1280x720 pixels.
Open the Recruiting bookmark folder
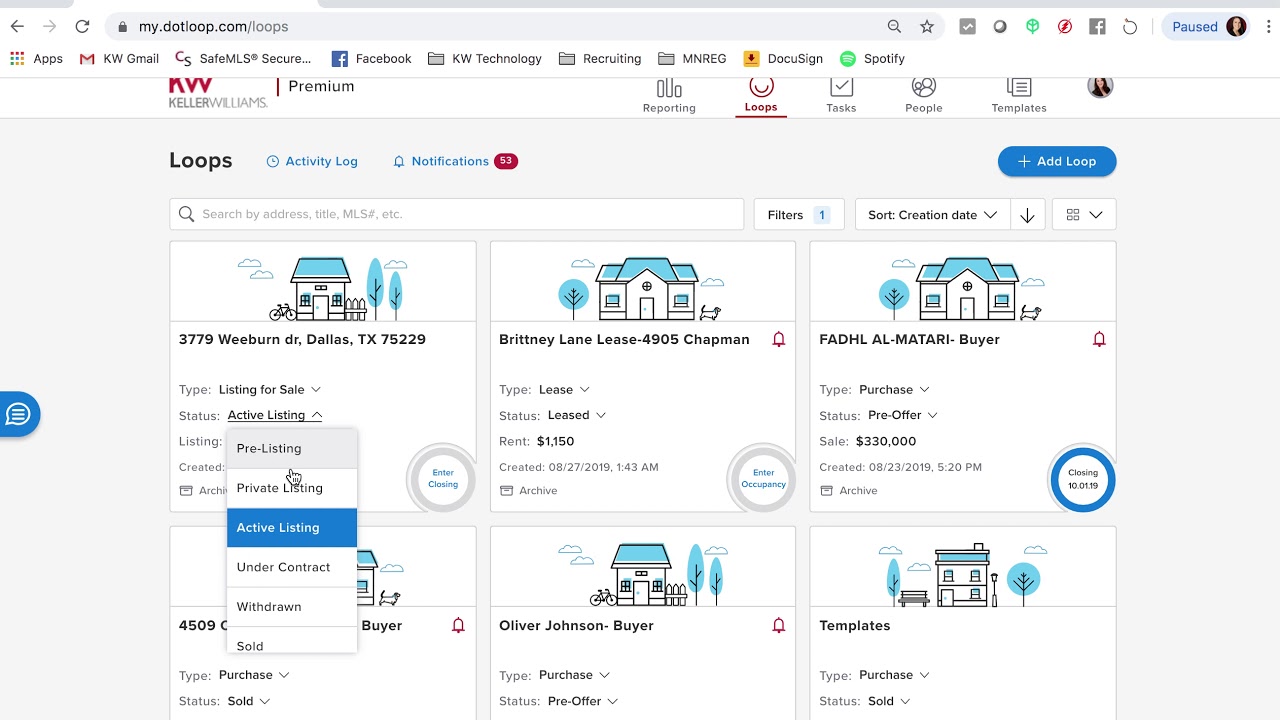click(600, 59)
